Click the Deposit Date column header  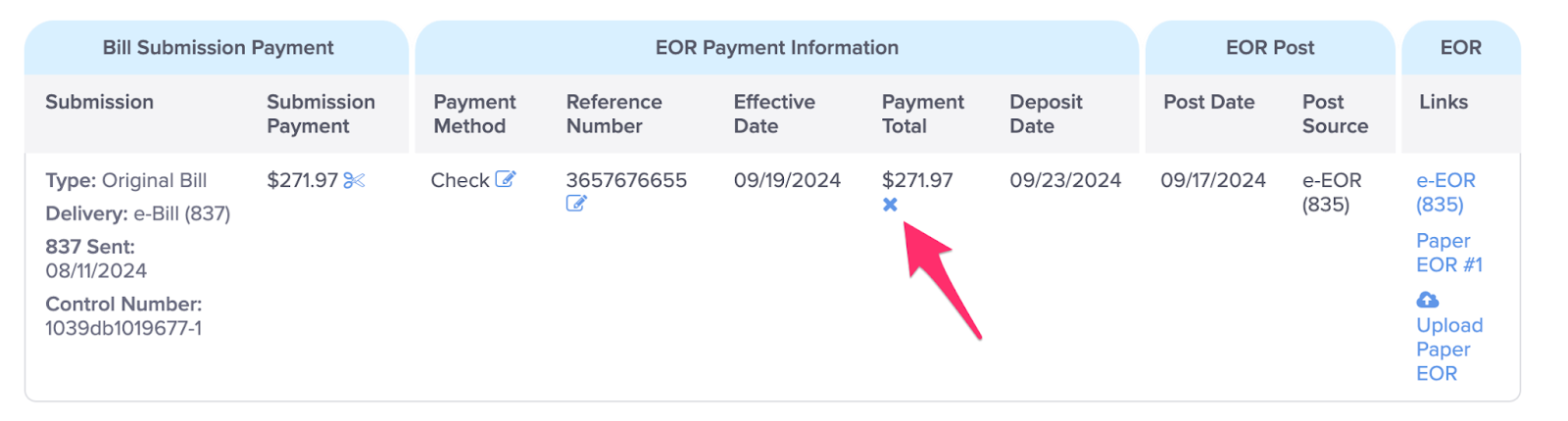1046,114
